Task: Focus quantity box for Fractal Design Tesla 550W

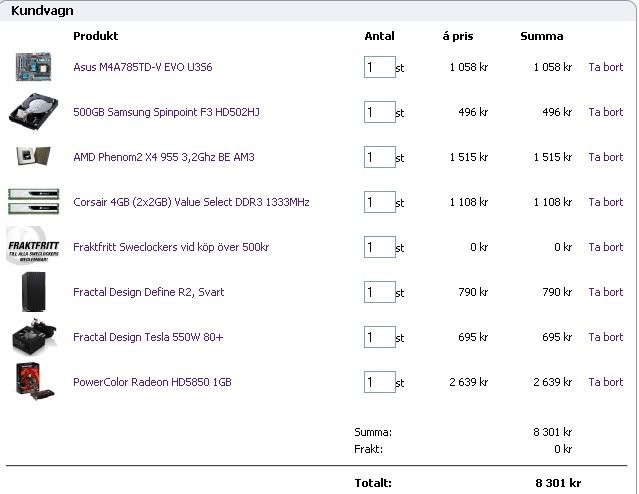Action: click(x=379, y=337)
